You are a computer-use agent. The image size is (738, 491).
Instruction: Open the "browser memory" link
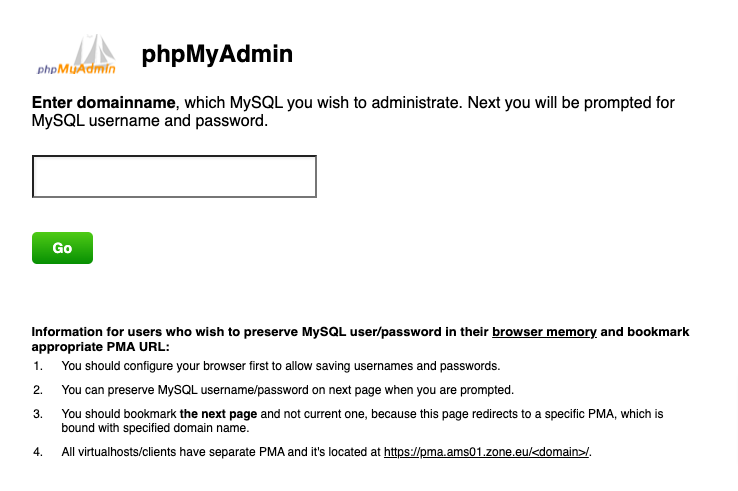(544, 331)
